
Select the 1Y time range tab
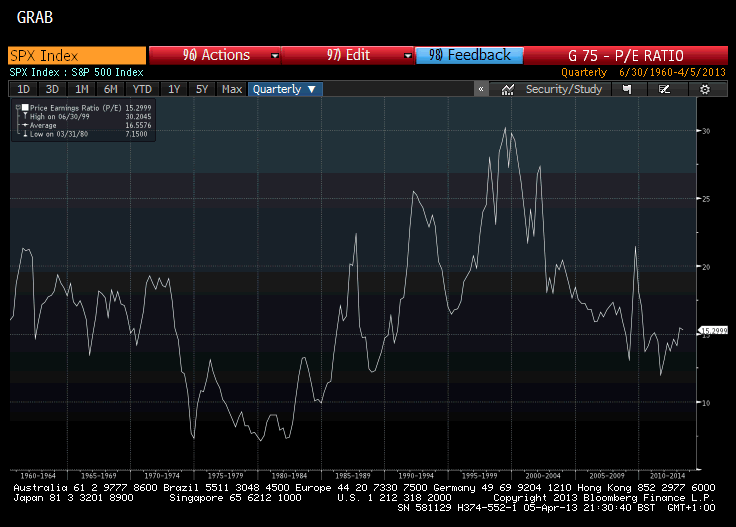click(174, 89)
